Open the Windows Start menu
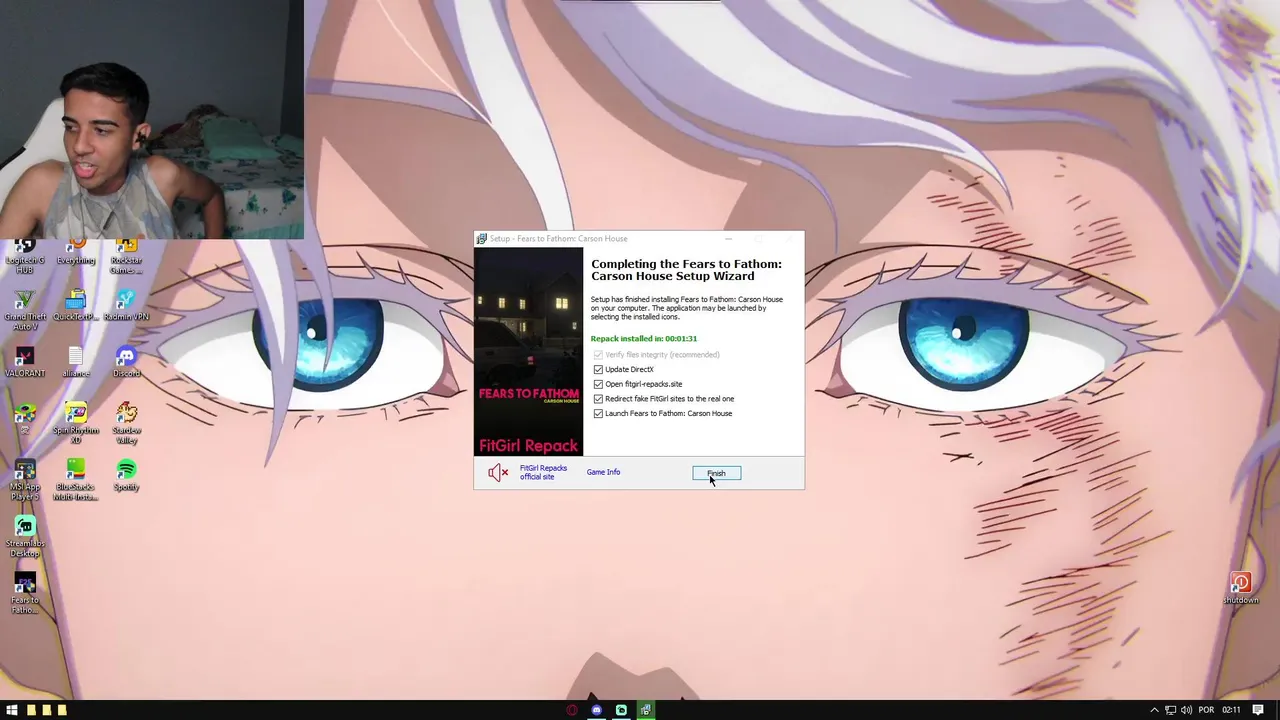 tap(12, 710)
